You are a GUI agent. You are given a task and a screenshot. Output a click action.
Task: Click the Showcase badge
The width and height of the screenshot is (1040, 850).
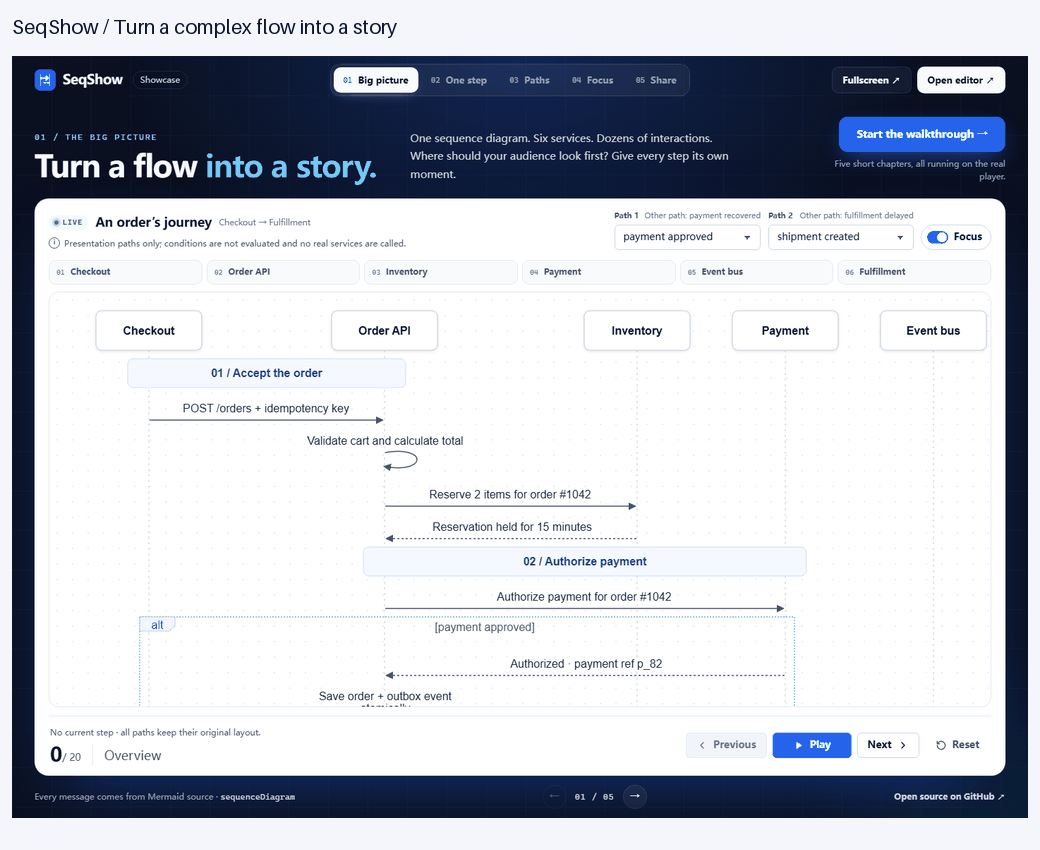tap(160, 80)
